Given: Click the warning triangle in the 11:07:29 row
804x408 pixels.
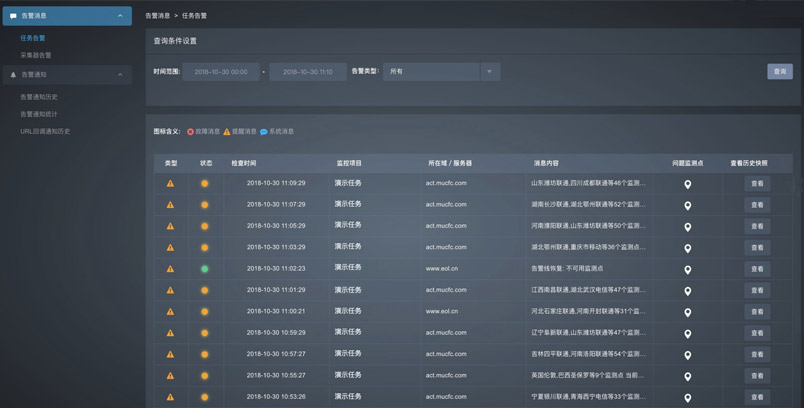Looking at the screenshot, I should (x=170, y=205).
